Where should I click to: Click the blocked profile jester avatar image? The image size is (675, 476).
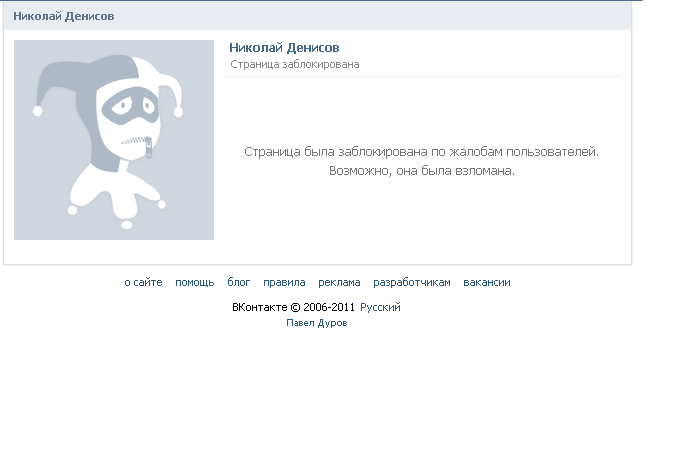(114, 140)
